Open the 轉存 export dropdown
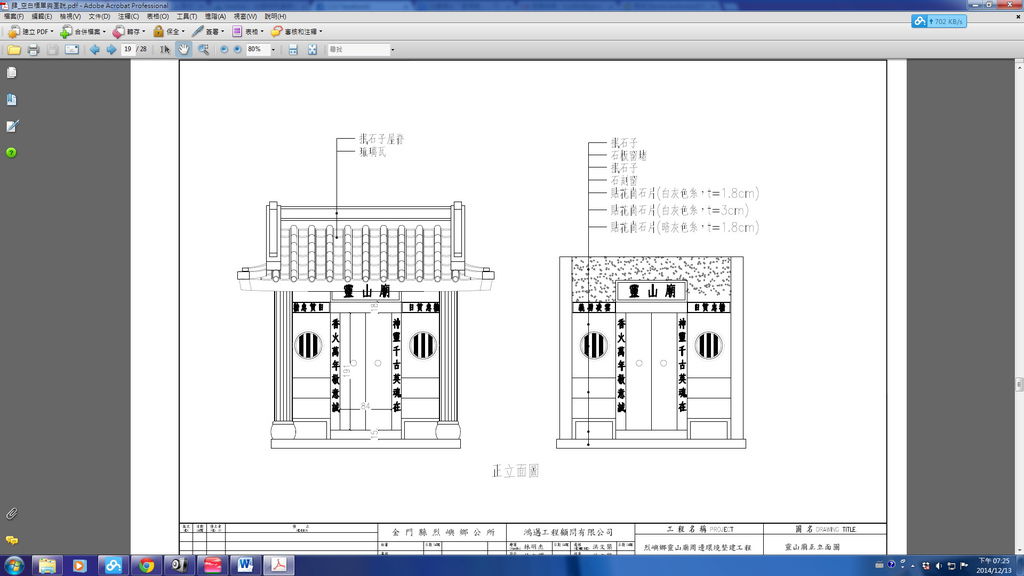1024x576 pixels. click(129, 31)
